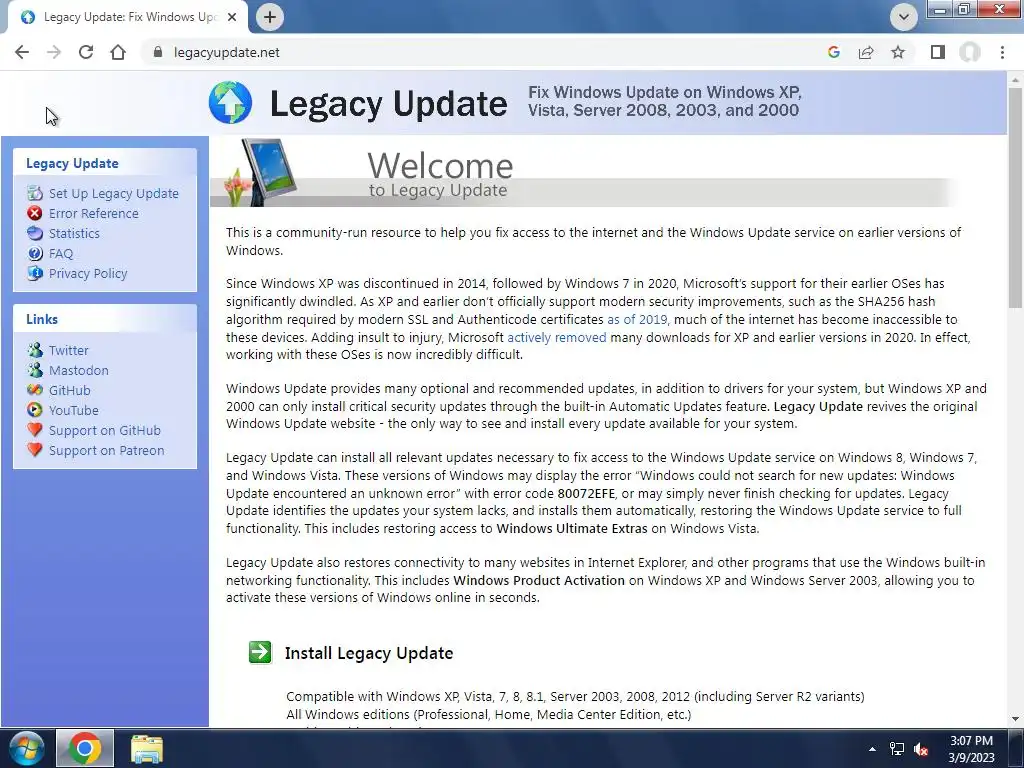Click the GitHub sidebar icon
This screenshot has height=768, width=1024.
(x=35, y=390)
